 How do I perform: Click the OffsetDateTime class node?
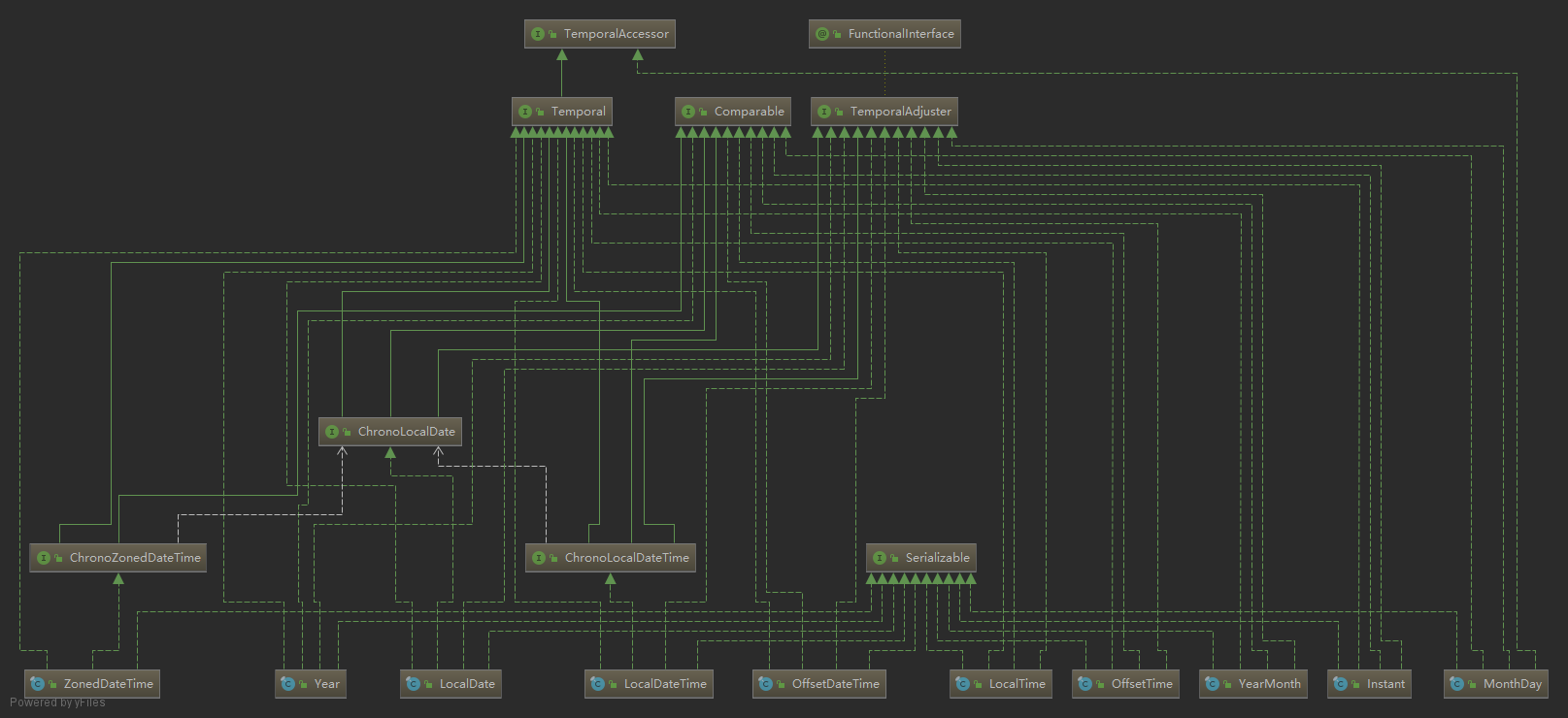819,684
